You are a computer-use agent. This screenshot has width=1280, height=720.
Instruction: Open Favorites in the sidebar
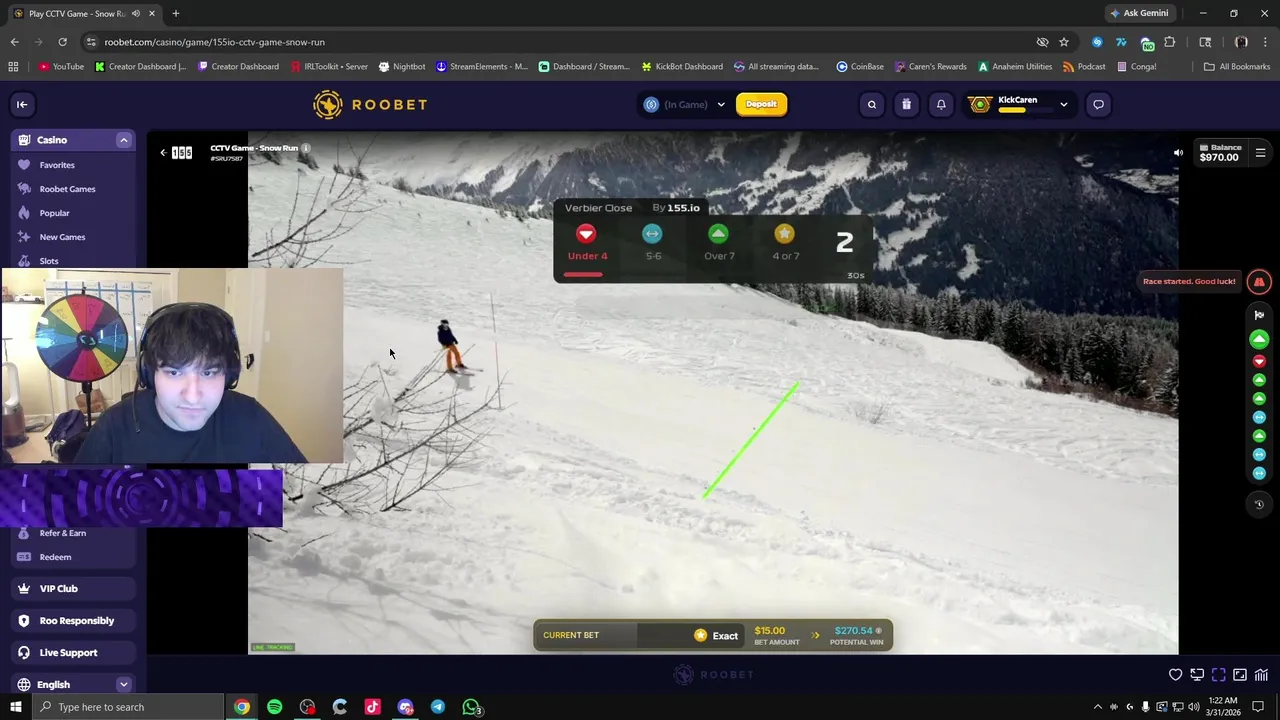(57, 165)
